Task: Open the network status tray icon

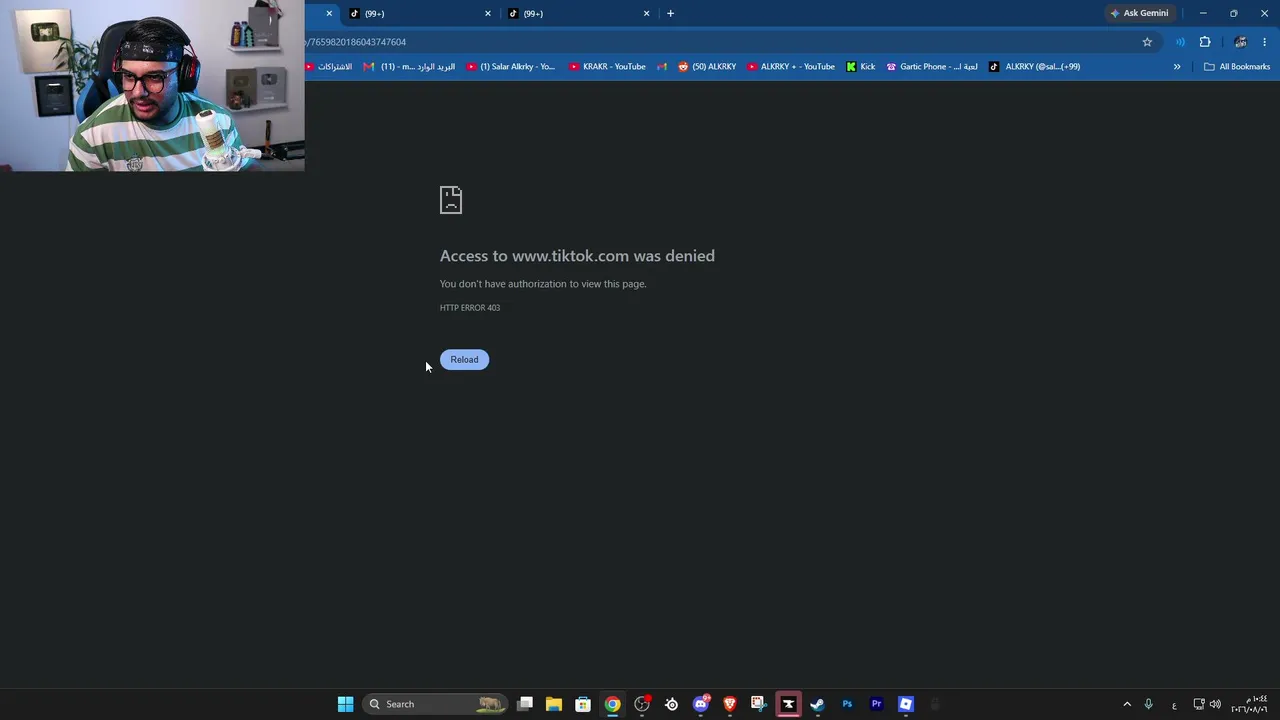Action: [1199, 704]
